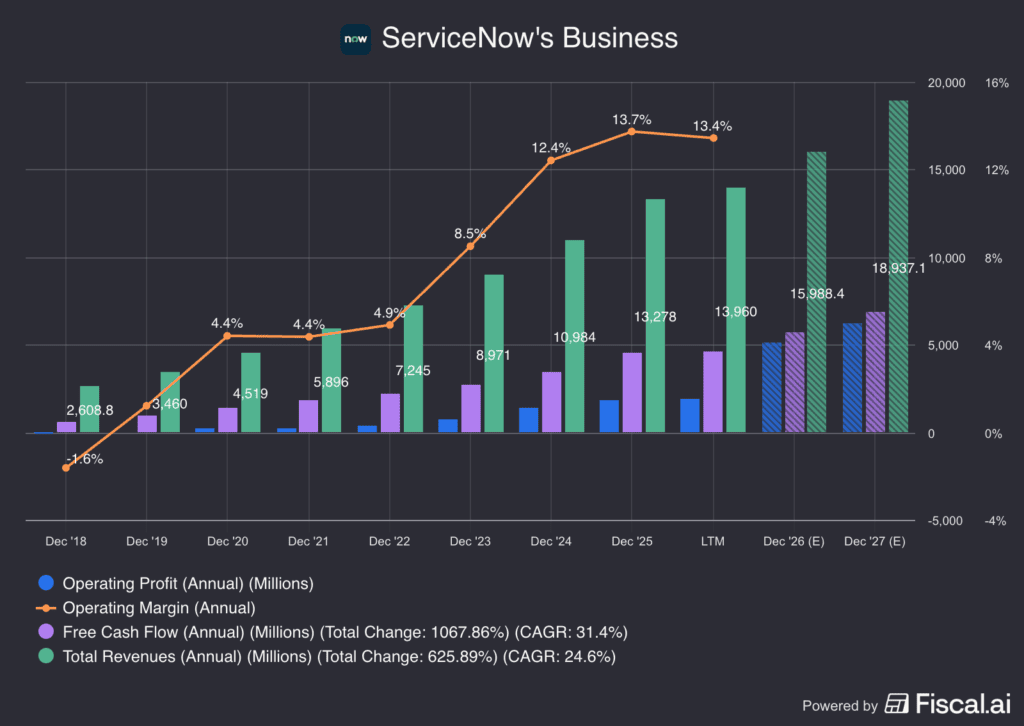Image resolution: width=1024 pixels, height=726 pixels.
Task: Click the Powered by text
Action: coord(839,705)
